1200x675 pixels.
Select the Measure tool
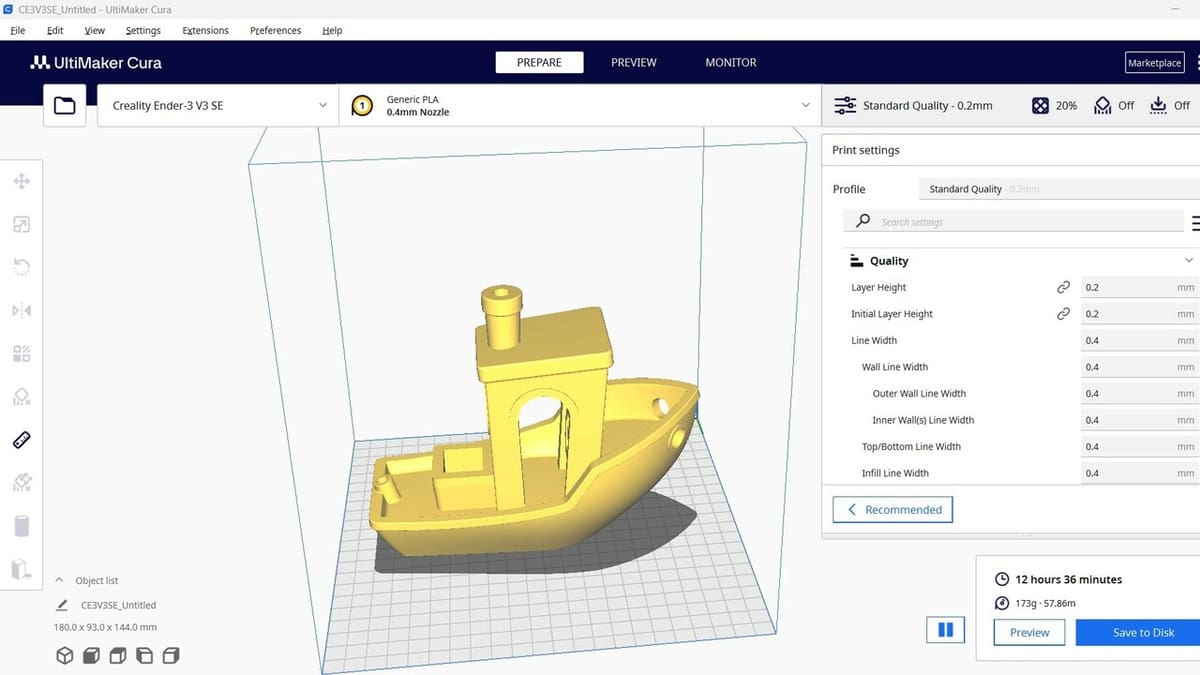coord(21,439)
